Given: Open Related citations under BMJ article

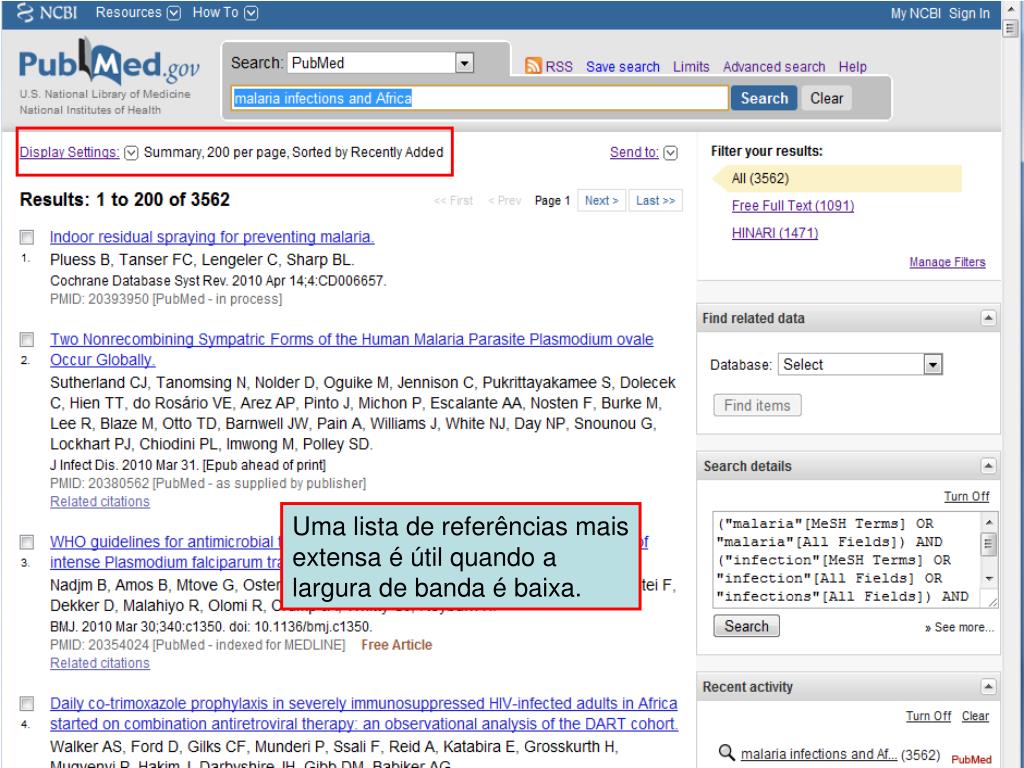Looking at the screenshot, I should click(x=100, y=663).
